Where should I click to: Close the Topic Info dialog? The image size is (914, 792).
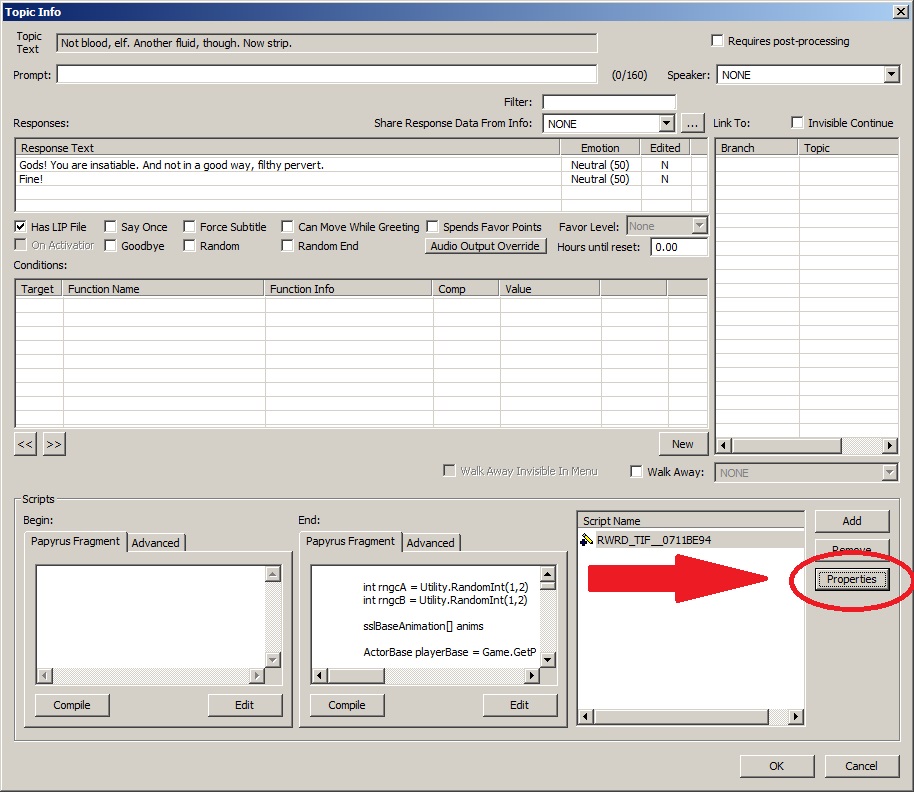pos(899,11)
